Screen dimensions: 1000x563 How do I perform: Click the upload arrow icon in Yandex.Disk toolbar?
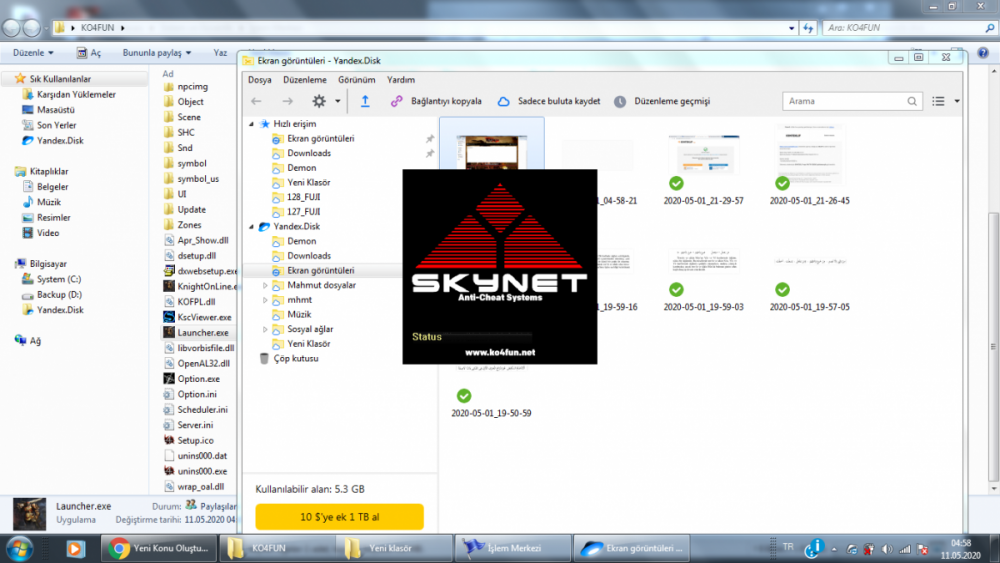[365, 101]
